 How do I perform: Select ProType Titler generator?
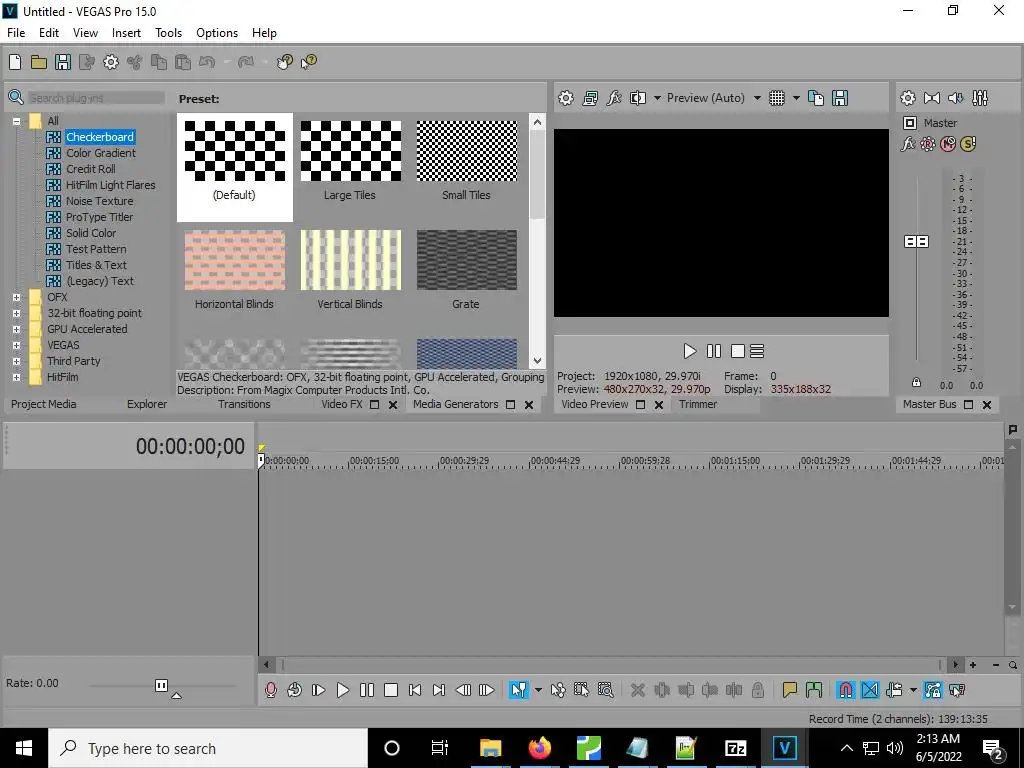pos(99,217)
